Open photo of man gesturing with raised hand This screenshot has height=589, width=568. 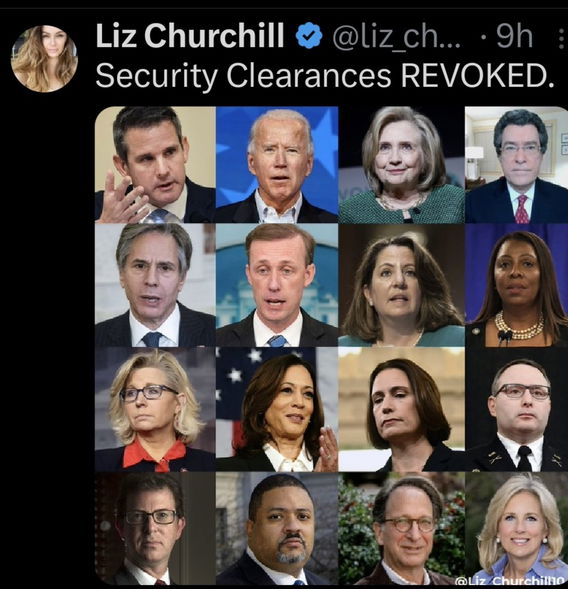pos(155,165)
